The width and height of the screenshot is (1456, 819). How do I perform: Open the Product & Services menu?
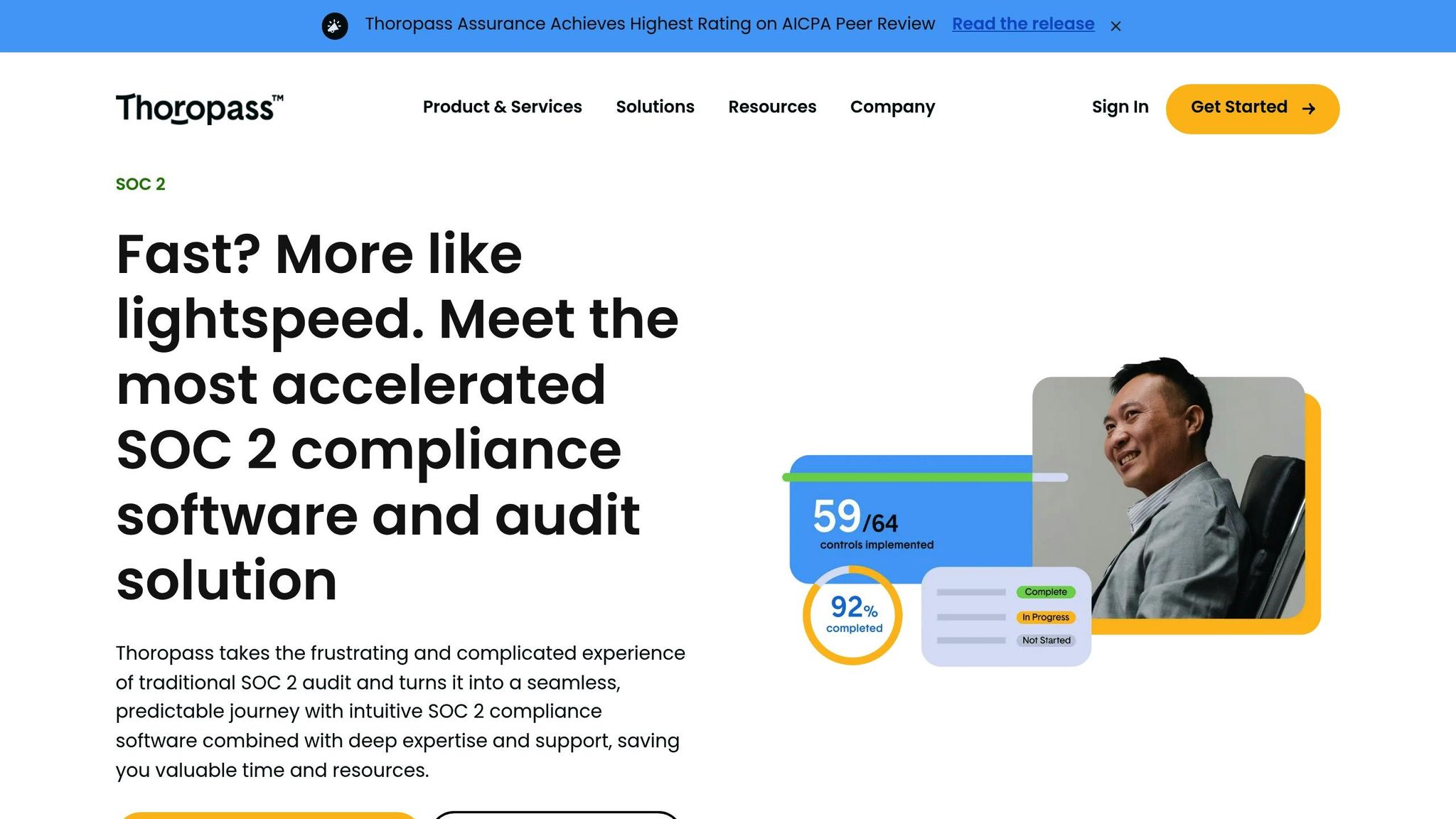502,107
